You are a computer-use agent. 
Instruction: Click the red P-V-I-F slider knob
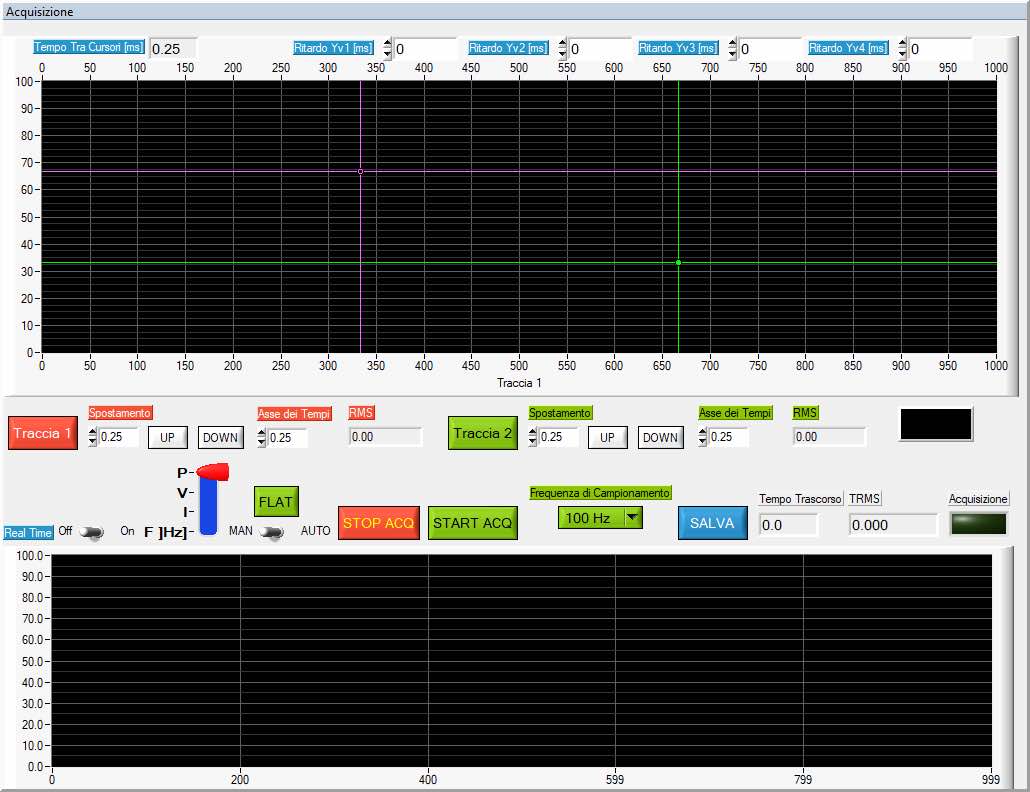tap(213, 471)
